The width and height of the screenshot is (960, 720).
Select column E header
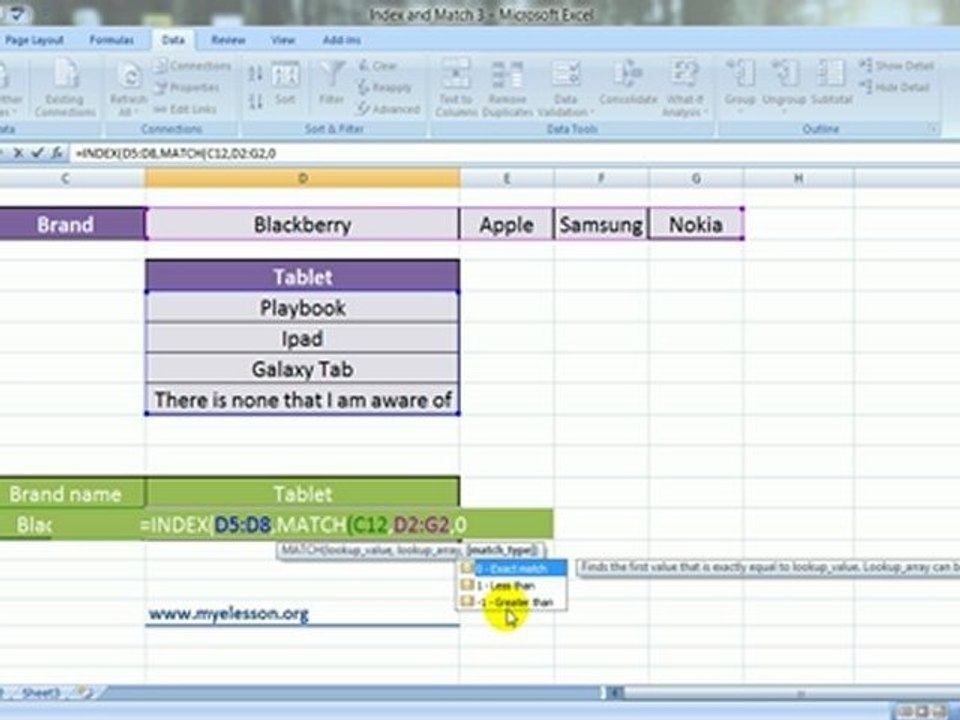(507, 178)
